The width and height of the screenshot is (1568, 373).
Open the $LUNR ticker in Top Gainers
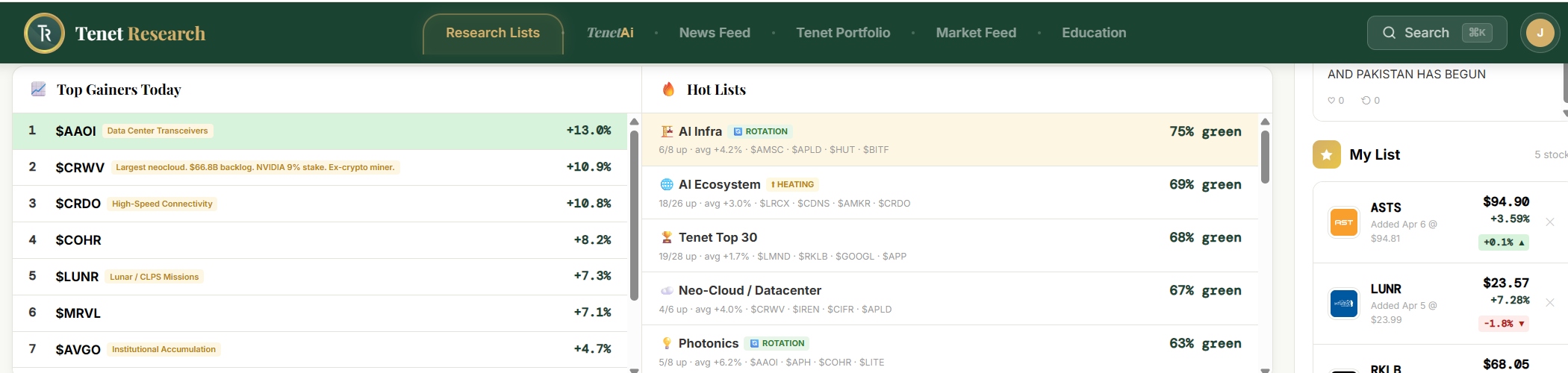click(x=77, y=277)
